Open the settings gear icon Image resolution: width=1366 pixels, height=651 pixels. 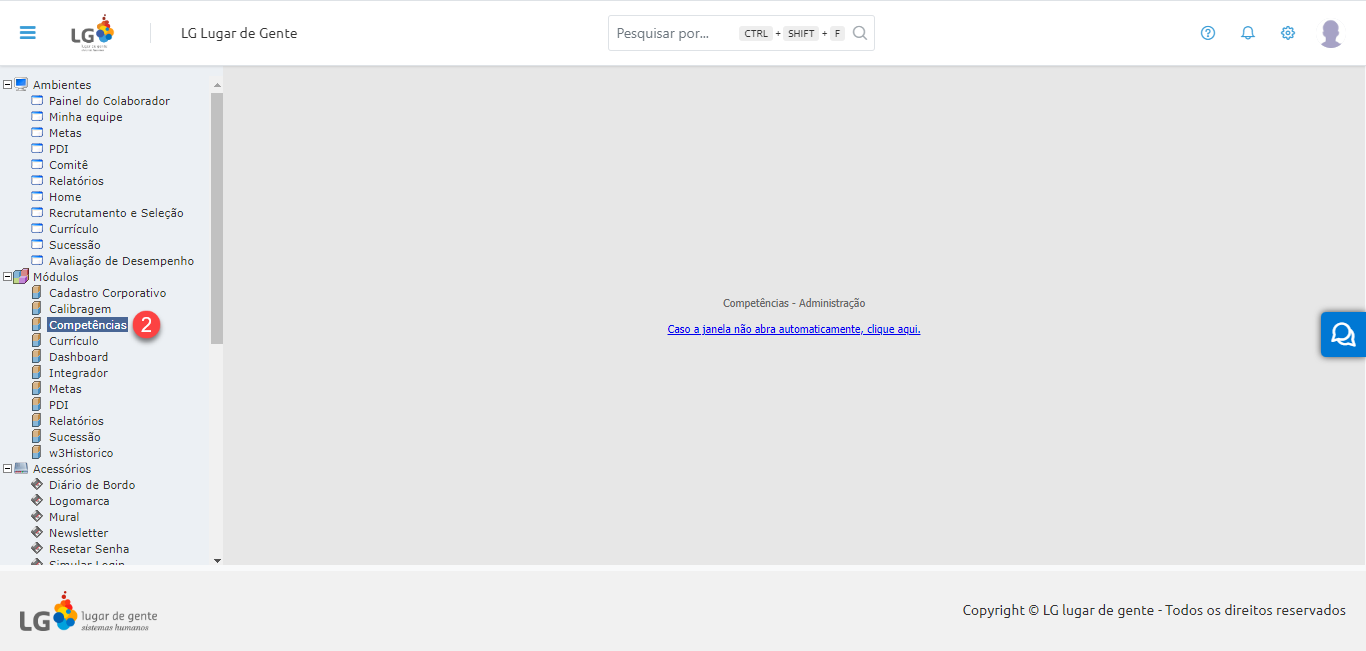tap(1288, 33)
